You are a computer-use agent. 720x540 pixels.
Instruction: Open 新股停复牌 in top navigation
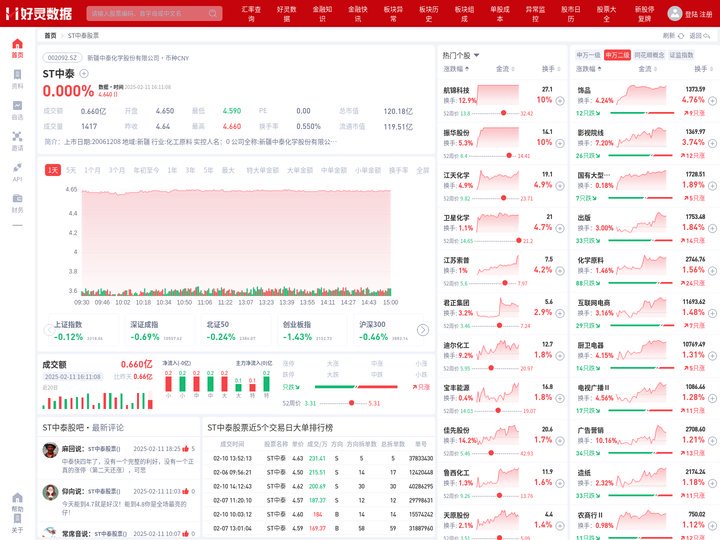(x=645, y=14)
